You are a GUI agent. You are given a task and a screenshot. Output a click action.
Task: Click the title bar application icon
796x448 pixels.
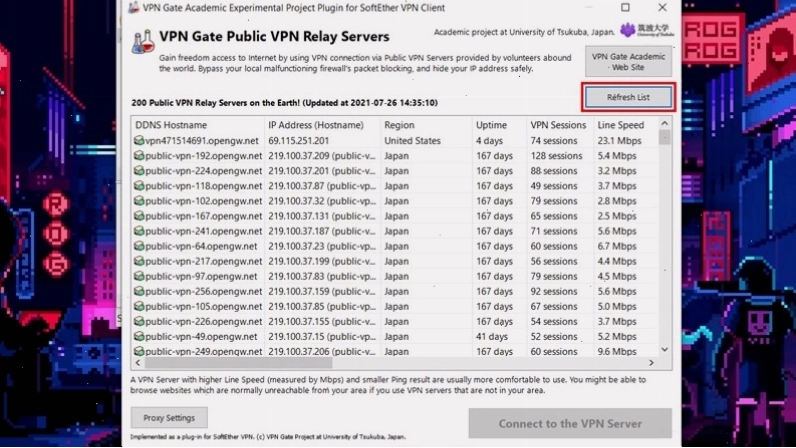(134, 7)
